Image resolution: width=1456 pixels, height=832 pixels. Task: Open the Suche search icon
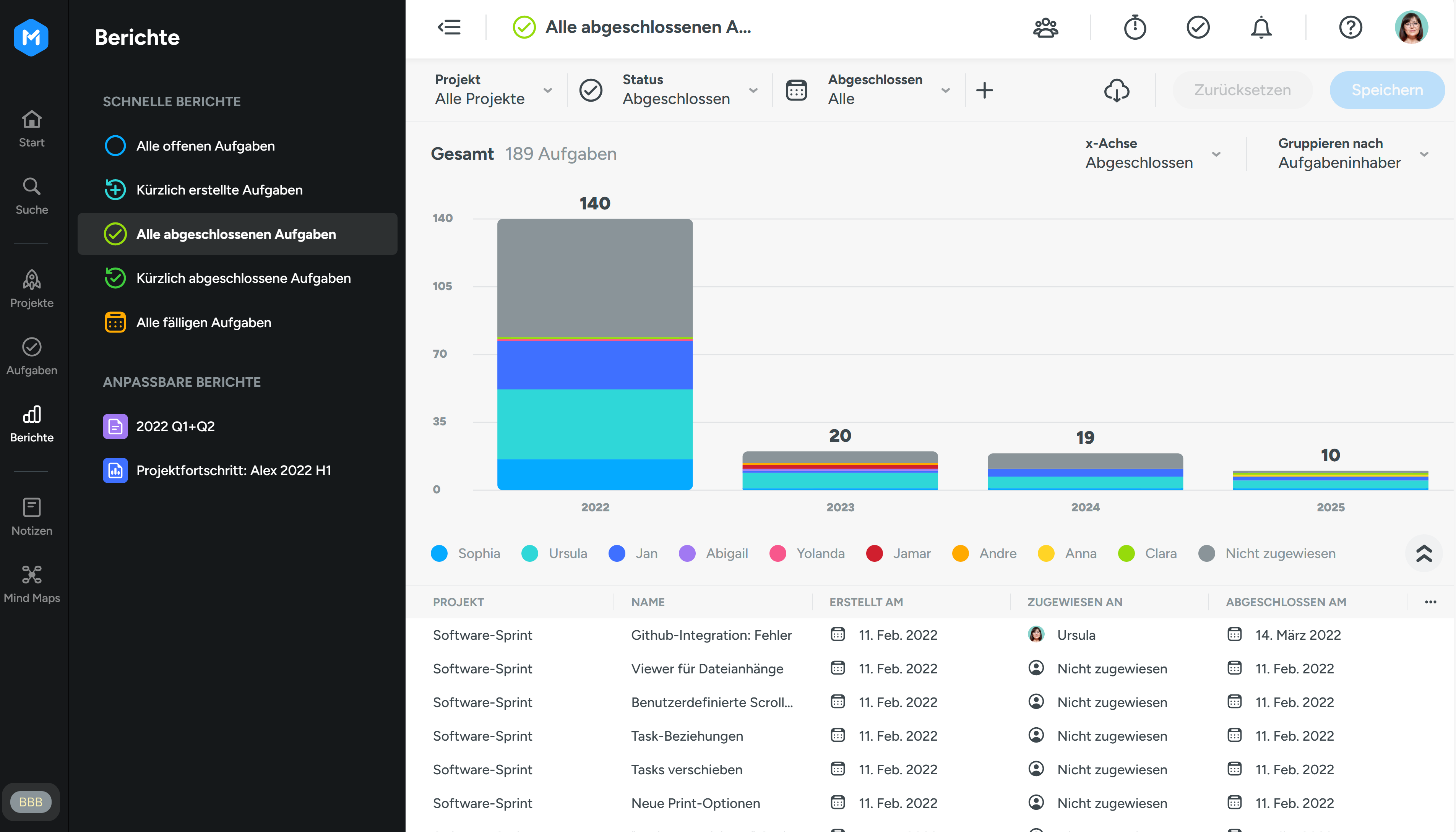click(31, 186)
